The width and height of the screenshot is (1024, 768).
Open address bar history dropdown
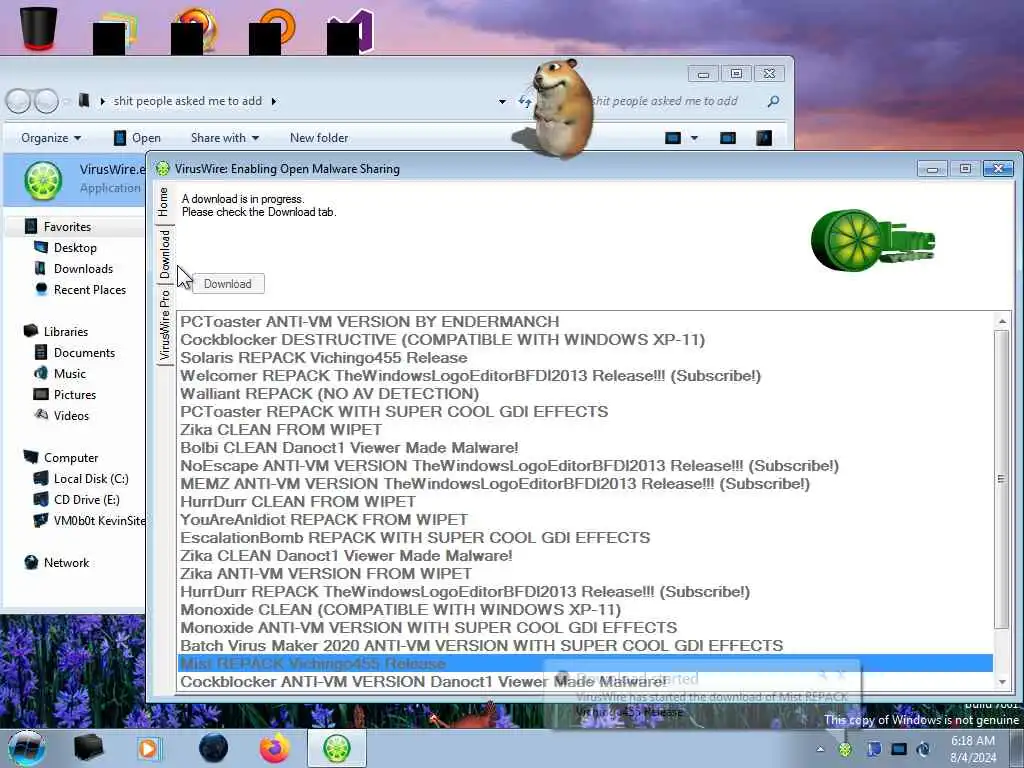[502, 101]
